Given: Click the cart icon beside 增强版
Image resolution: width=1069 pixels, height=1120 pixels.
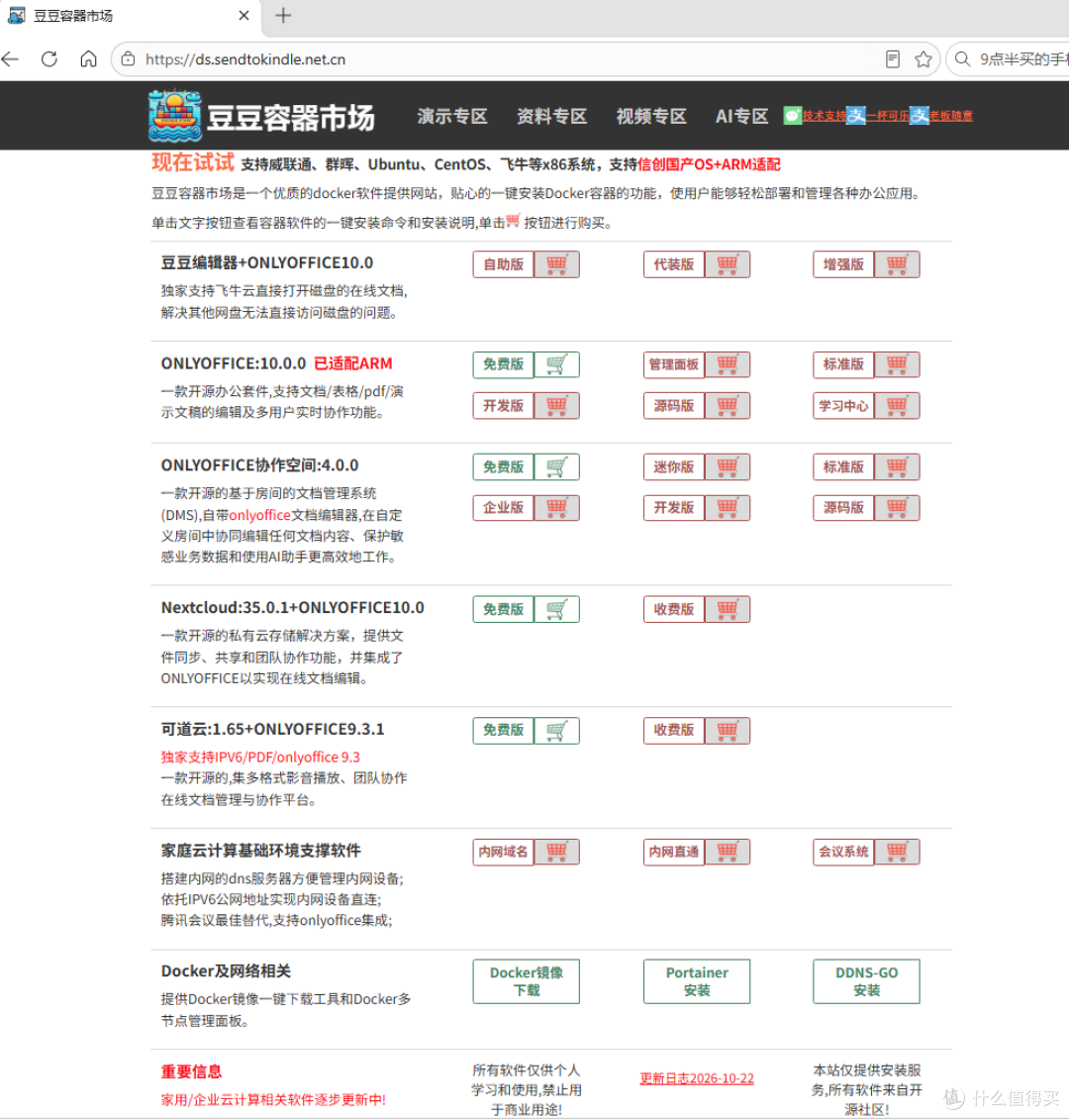Looking at the screenshot, I should [897, 265].
